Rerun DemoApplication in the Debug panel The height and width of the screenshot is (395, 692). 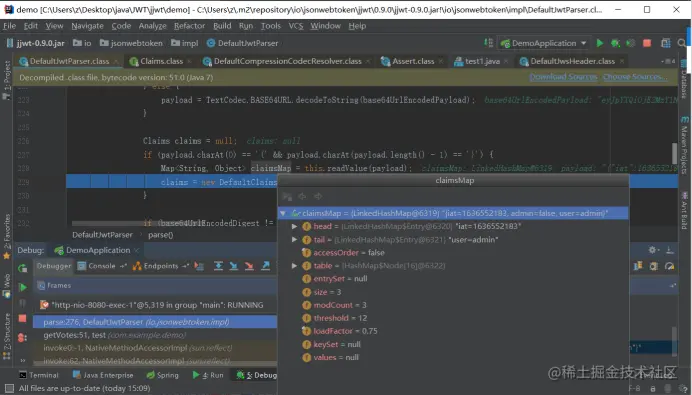coord(22,268)
